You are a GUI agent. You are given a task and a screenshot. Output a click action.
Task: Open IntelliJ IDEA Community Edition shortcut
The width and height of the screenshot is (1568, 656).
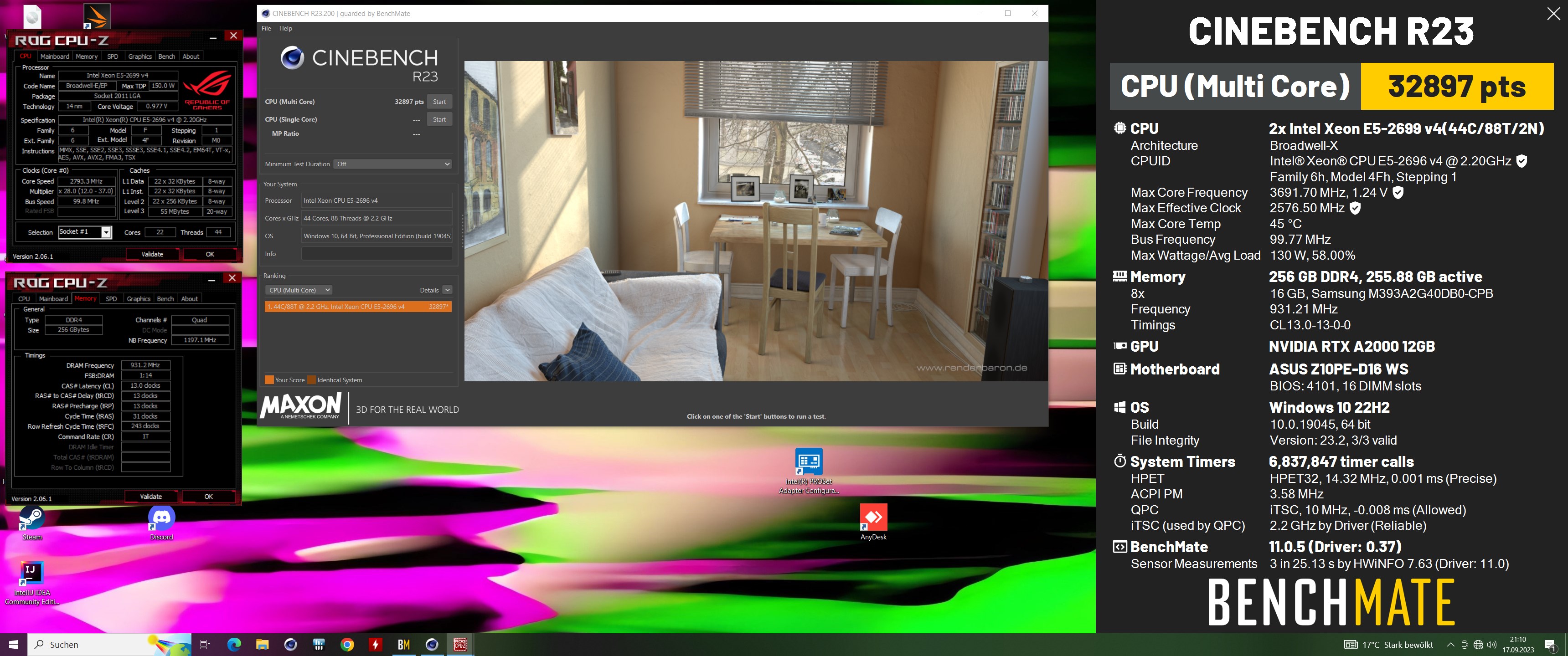31,583
